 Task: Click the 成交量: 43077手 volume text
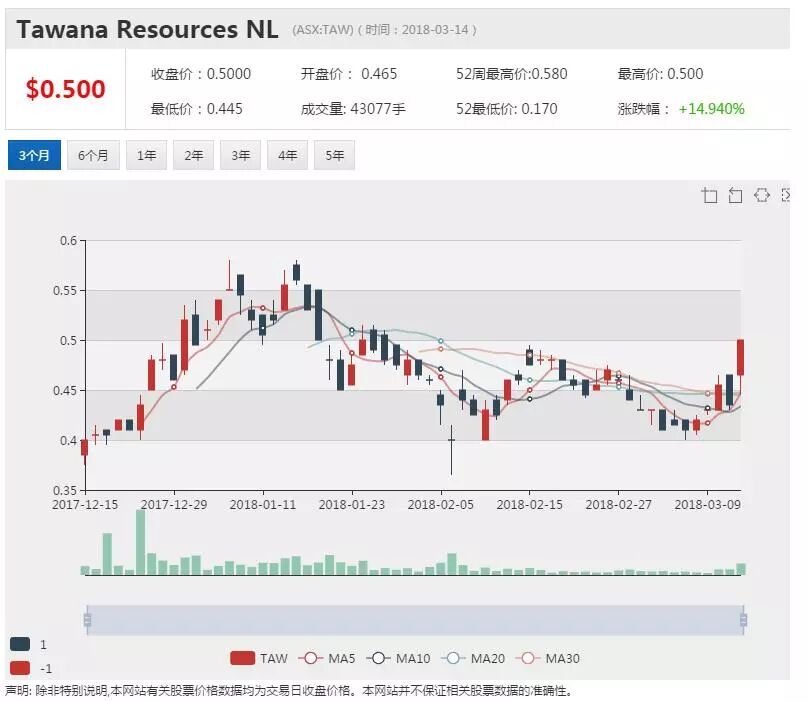click(x=353, y=109)
